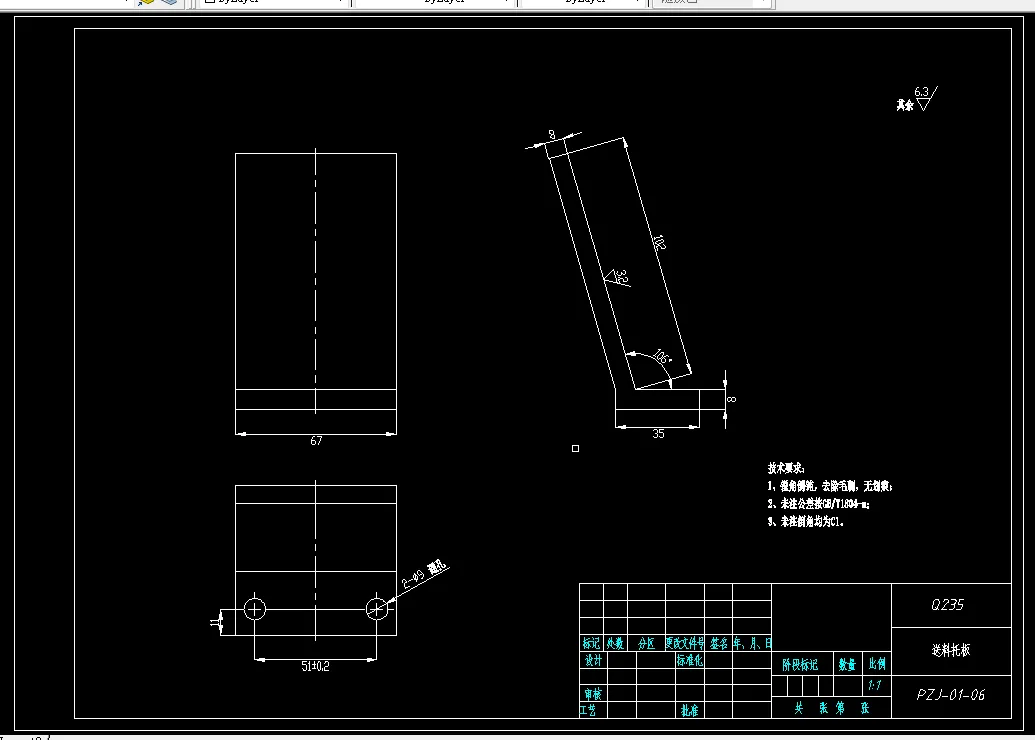Select the 技术要求 heading text
Image resolution: width=1035 pixels, height=740 pixels.
pos(786,468)
